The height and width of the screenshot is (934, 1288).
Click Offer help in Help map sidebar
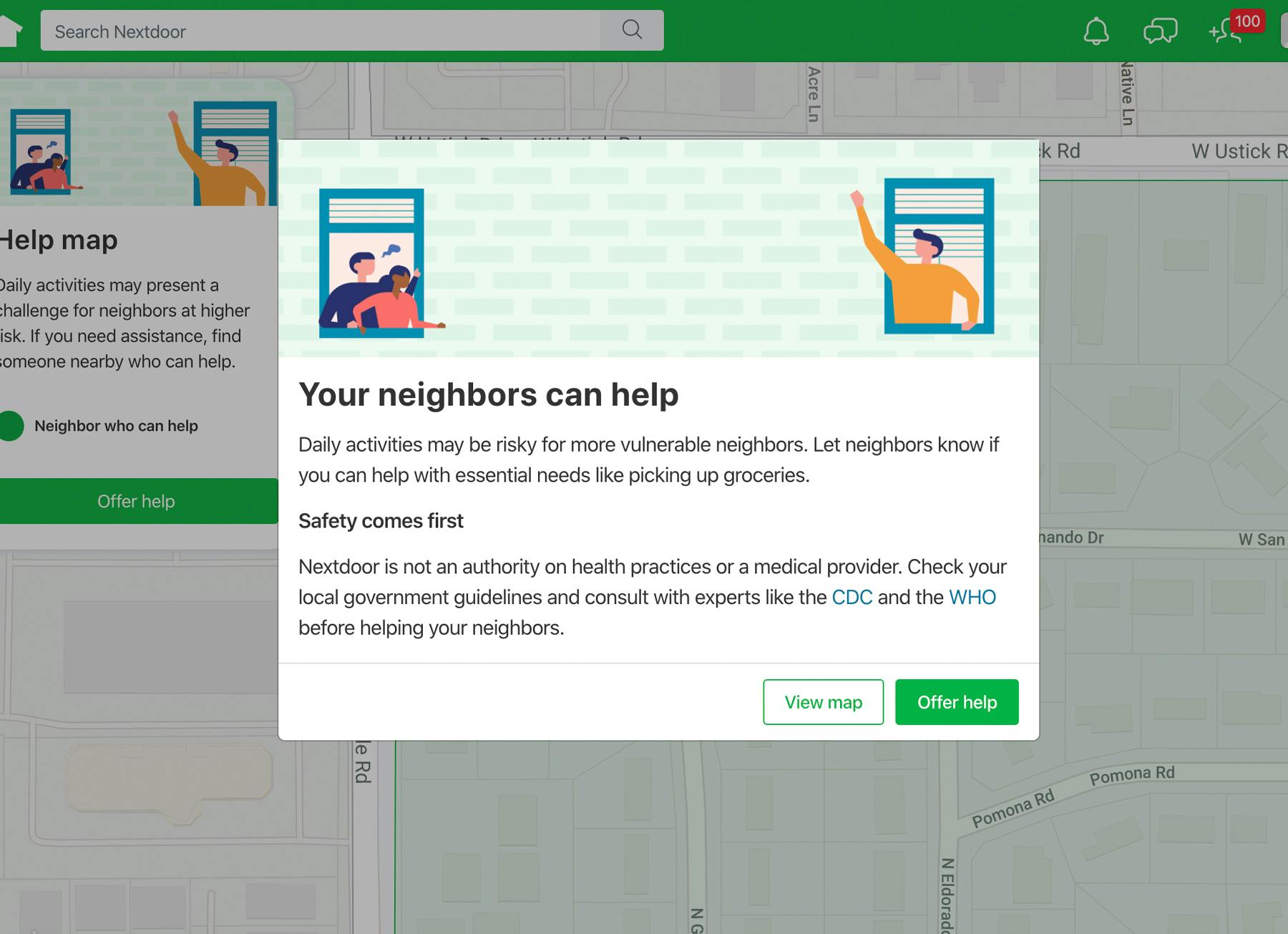click(x=136, y=501)
